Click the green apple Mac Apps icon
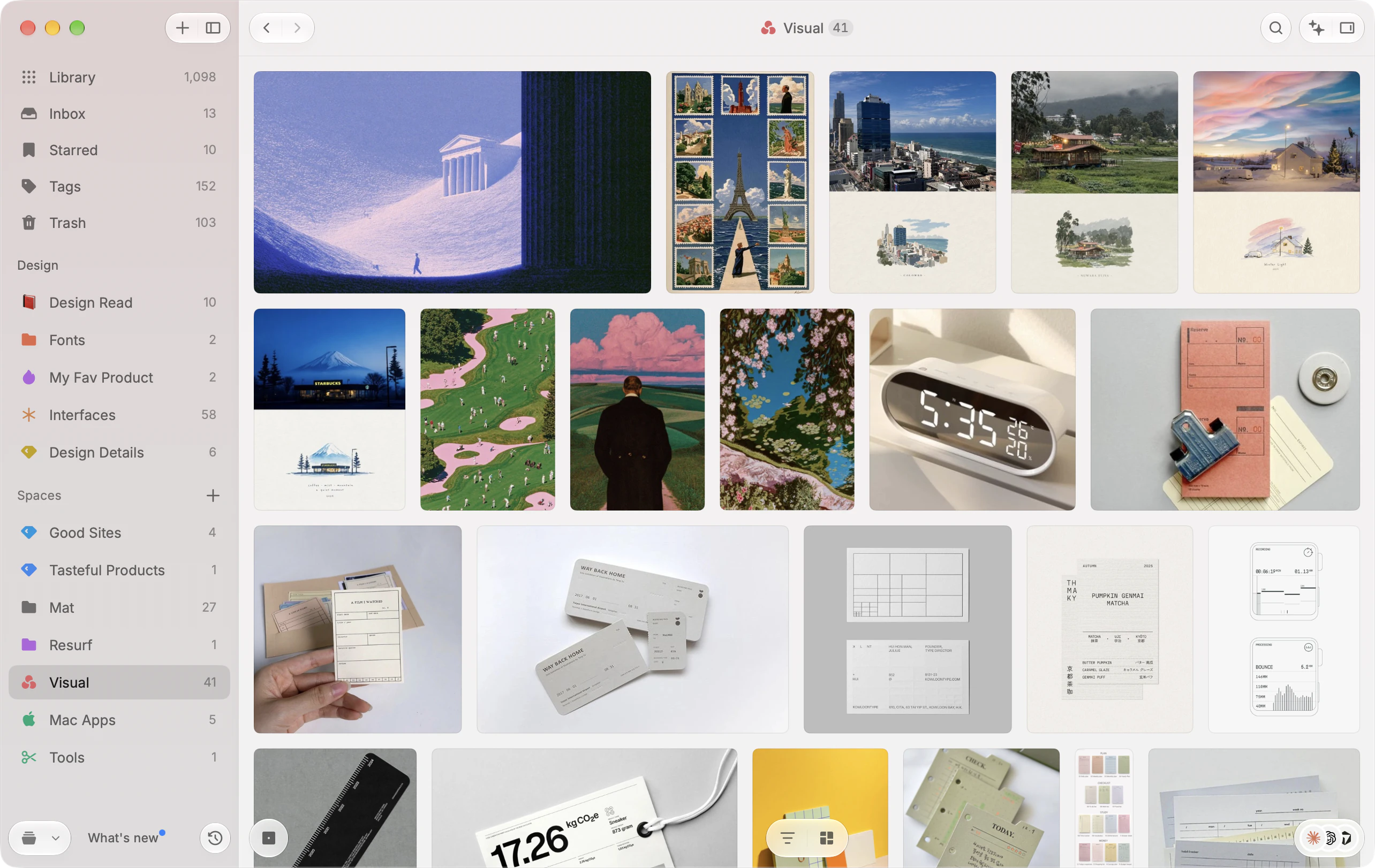This screenshot has height=868, width=1375. tap(28, 720)
